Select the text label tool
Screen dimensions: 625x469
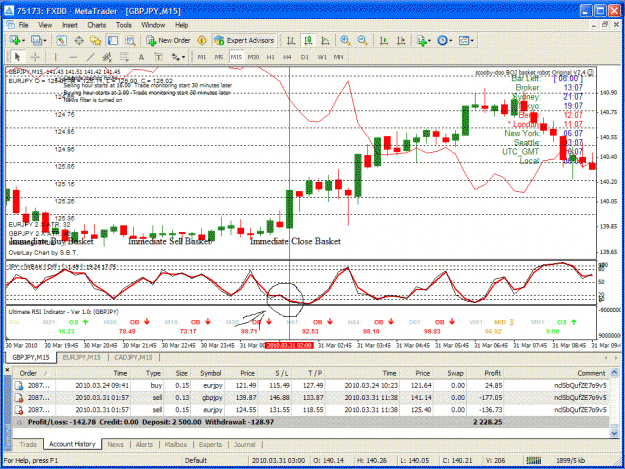coord(158,57)
